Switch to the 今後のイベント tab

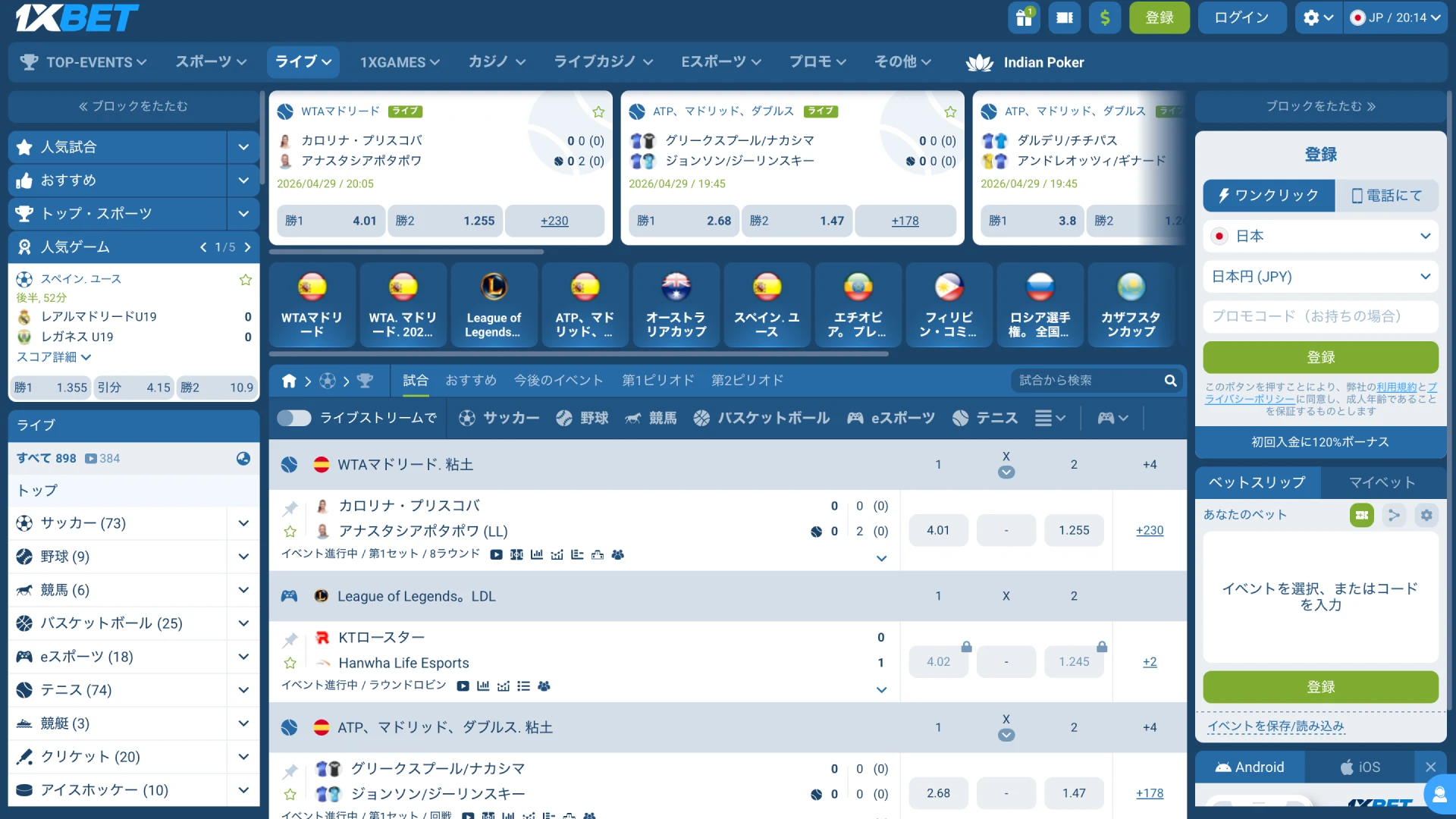tap(559, 381)
